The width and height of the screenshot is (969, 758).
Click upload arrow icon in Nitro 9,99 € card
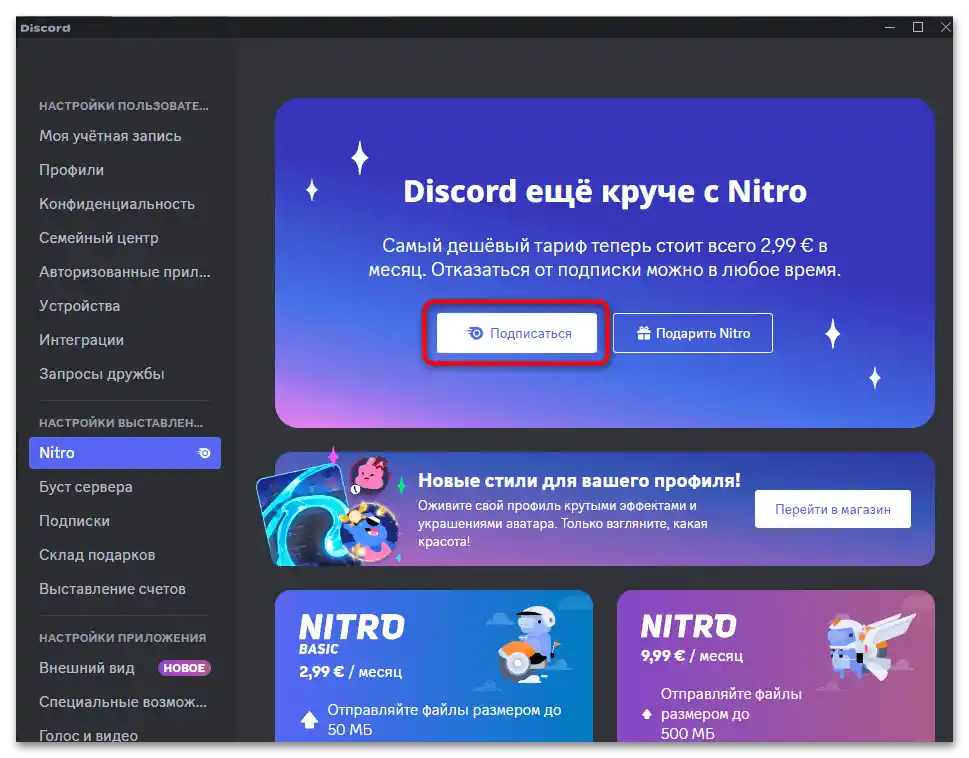tap(646, 714)
